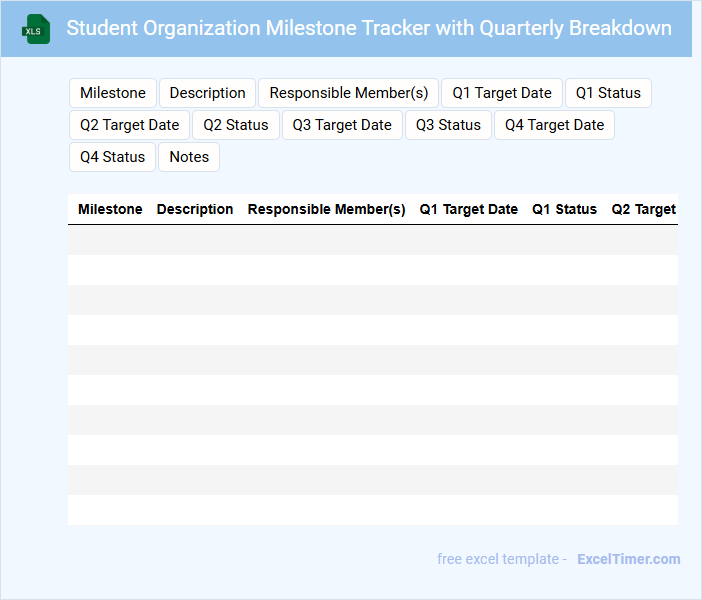Click the first empty table row
Screen dimensions: 702x600
pos(372,240)
